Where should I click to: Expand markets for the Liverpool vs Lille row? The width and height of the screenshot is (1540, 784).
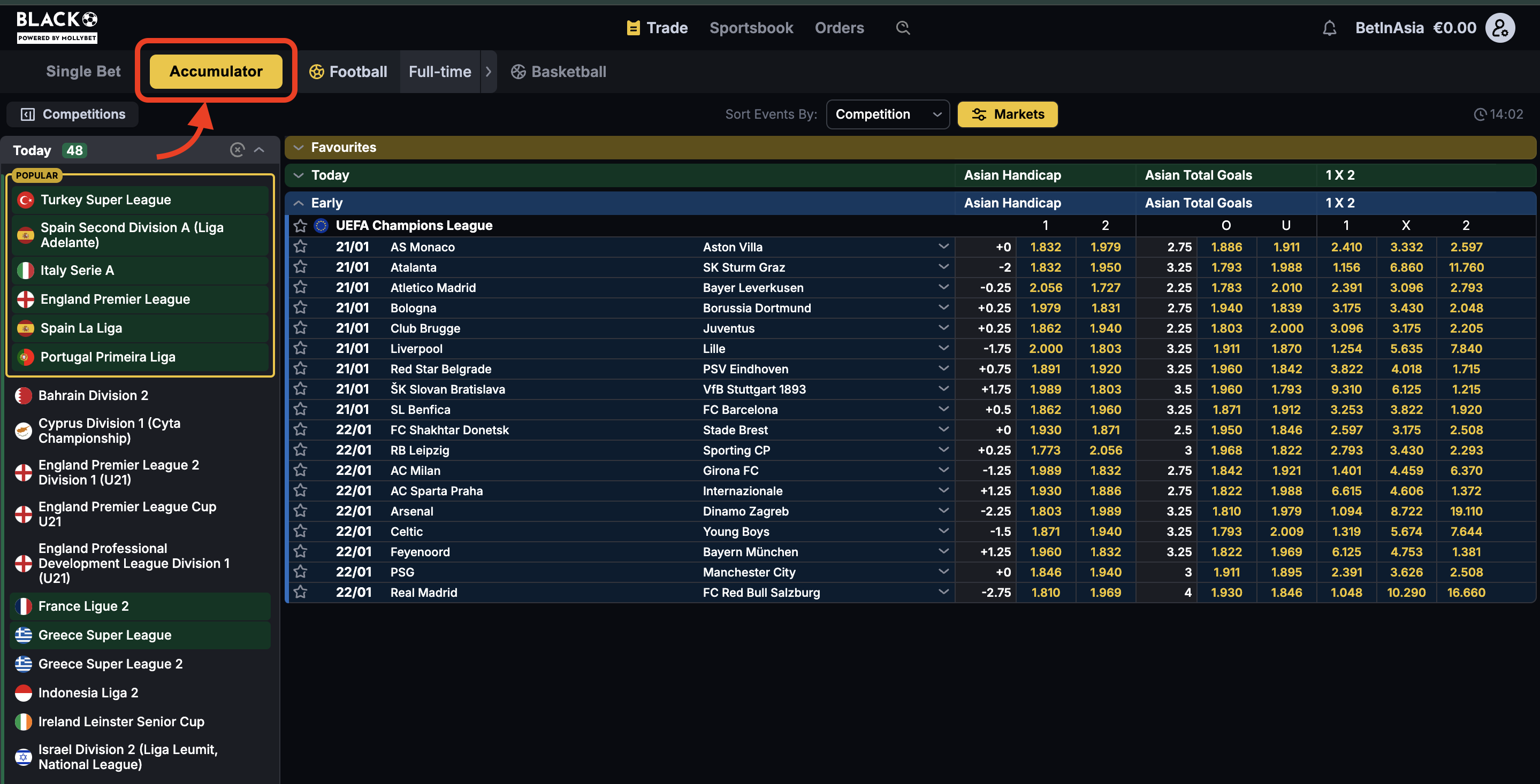click(x=943, y=348)
